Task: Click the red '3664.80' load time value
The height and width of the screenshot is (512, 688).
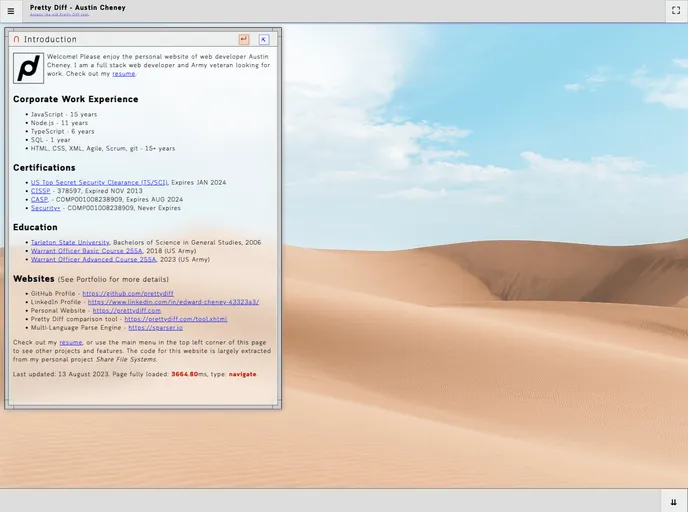Action: (x=184, y=374)
